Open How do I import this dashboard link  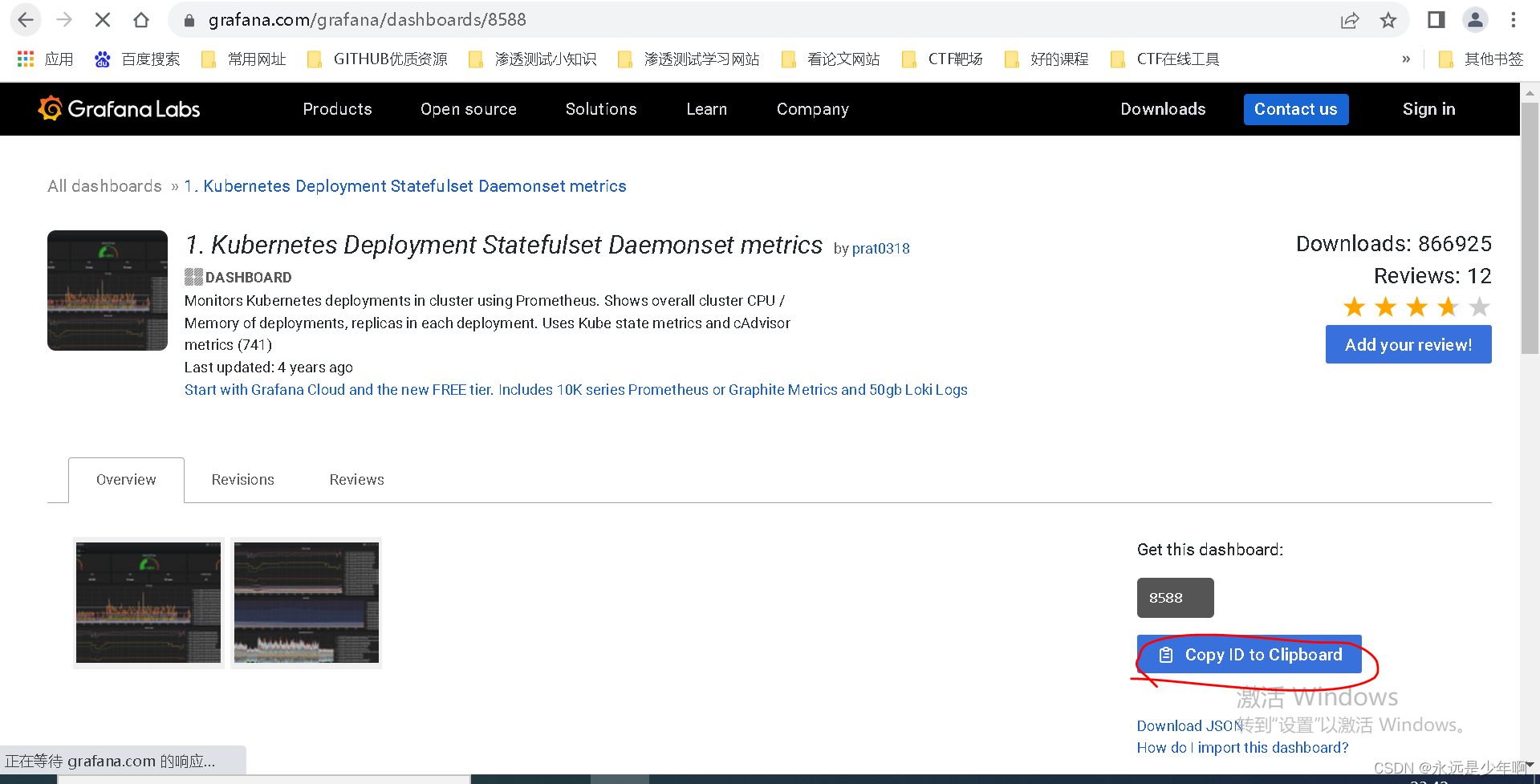[x=1242, y=748]
